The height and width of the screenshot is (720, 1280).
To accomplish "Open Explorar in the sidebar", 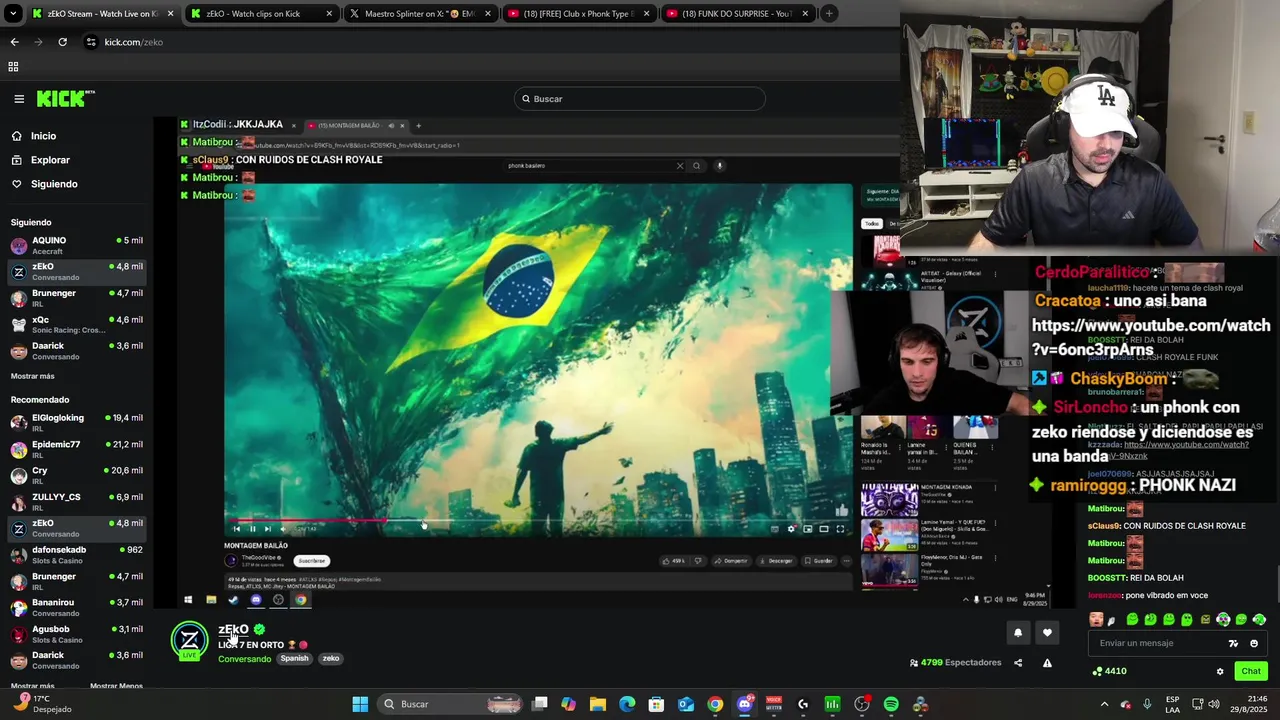I will point(50,160).
